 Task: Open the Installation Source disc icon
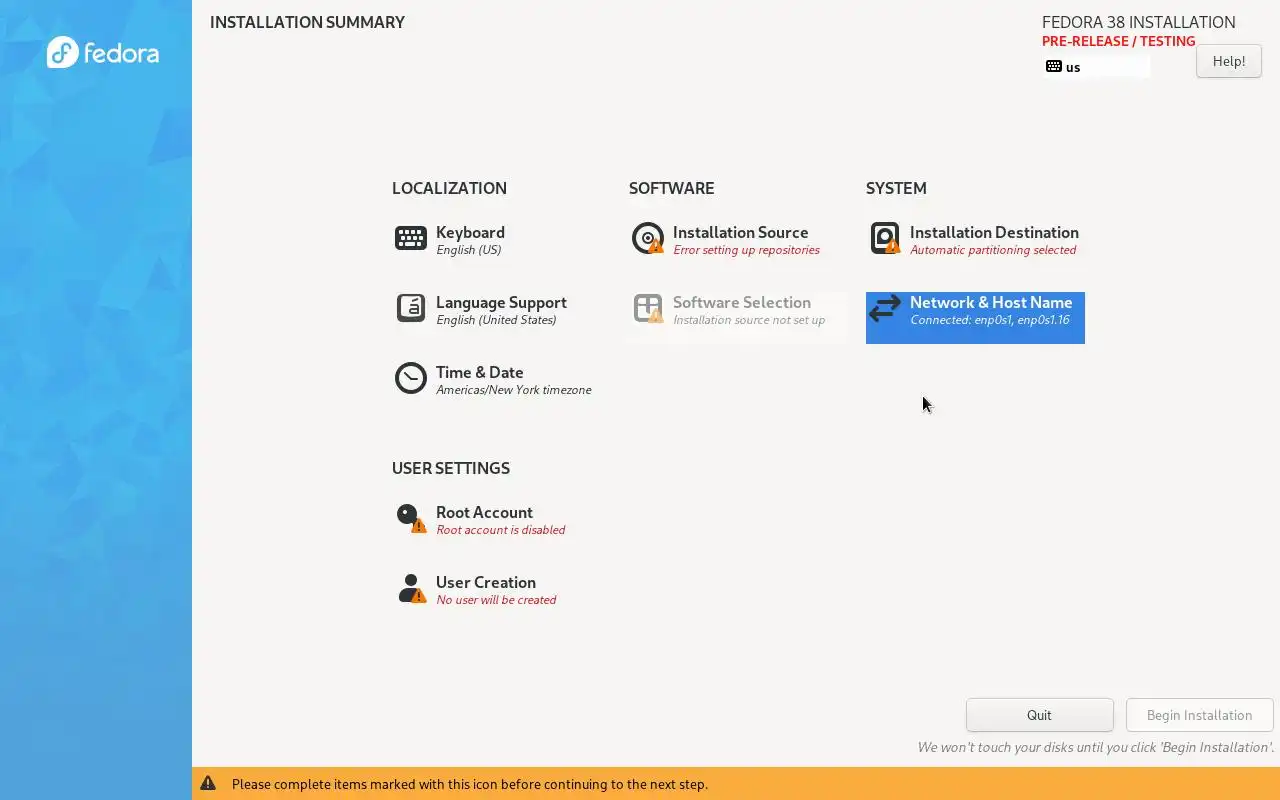click(648, 238)
